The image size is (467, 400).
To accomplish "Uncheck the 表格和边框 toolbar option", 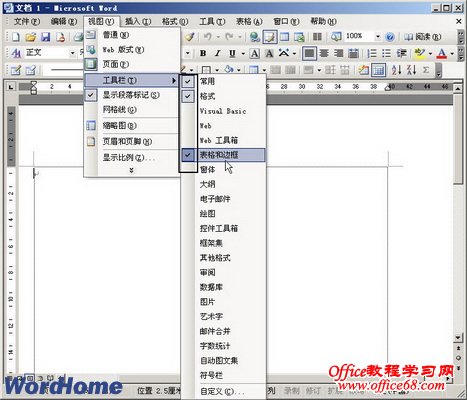I will (x=223, y=155).
